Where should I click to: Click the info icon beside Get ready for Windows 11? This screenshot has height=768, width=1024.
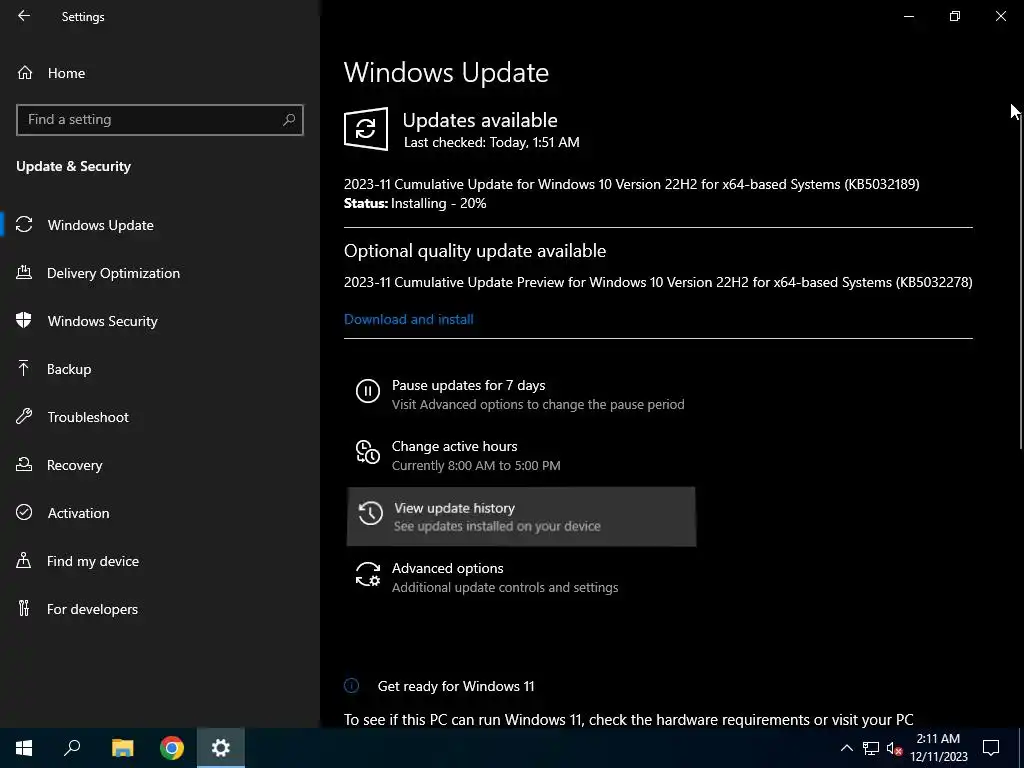tap(351, 686)
